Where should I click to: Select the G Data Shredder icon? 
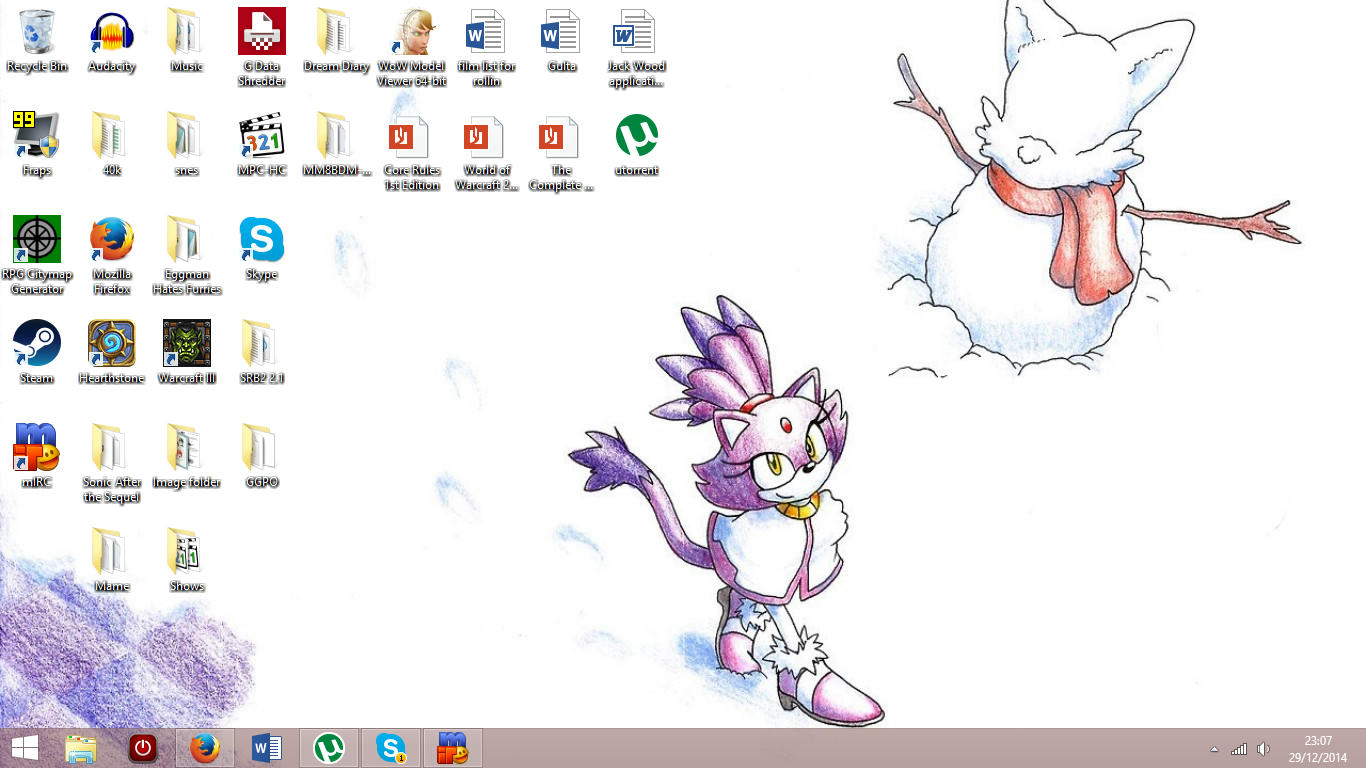[x=261, y=48]
